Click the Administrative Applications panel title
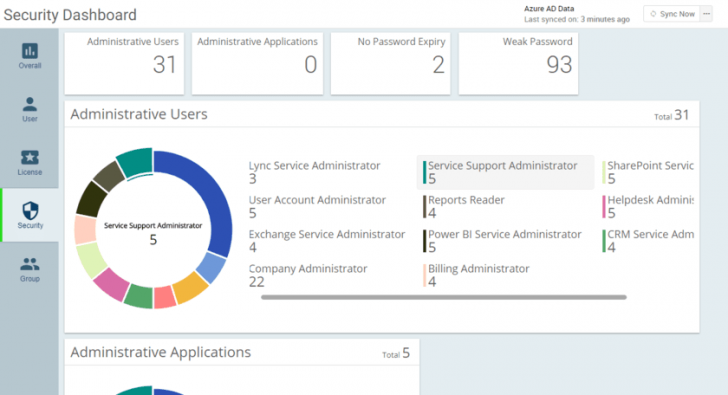The width and height of the screenshot is (728, 395). [161, 352]
